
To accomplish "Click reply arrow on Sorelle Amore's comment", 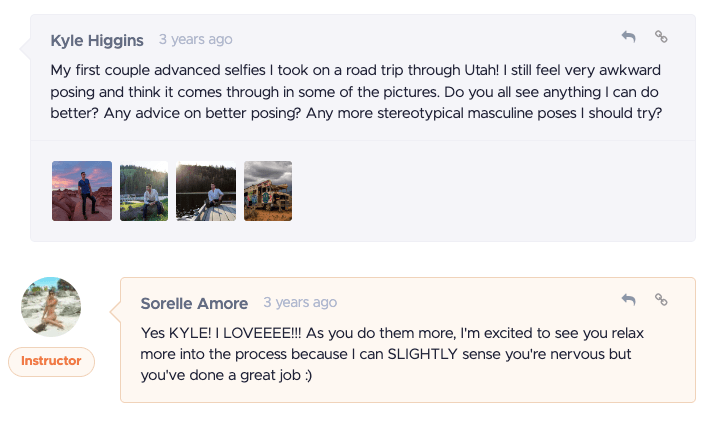I will [x=628, y=299].
